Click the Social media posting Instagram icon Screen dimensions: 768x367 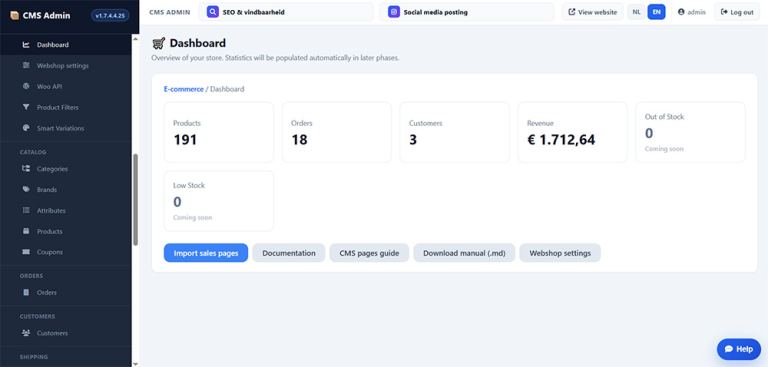[x=394, y=12]
